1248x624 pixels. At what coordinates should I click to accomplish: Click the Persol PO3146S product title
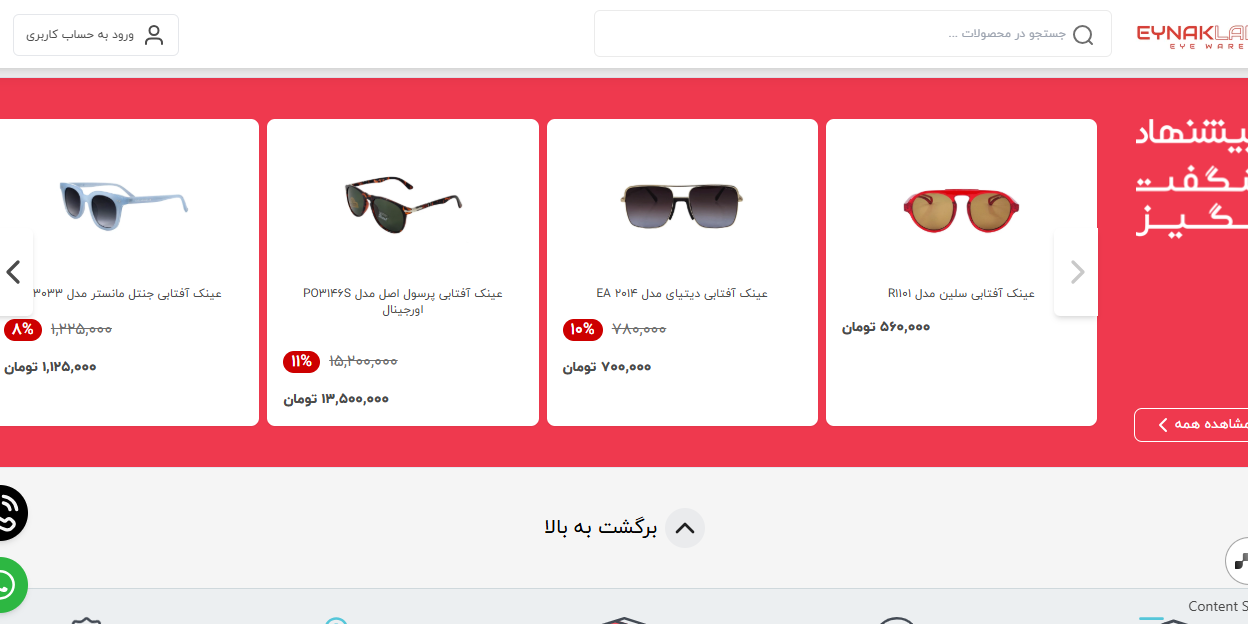coord(403,301)
